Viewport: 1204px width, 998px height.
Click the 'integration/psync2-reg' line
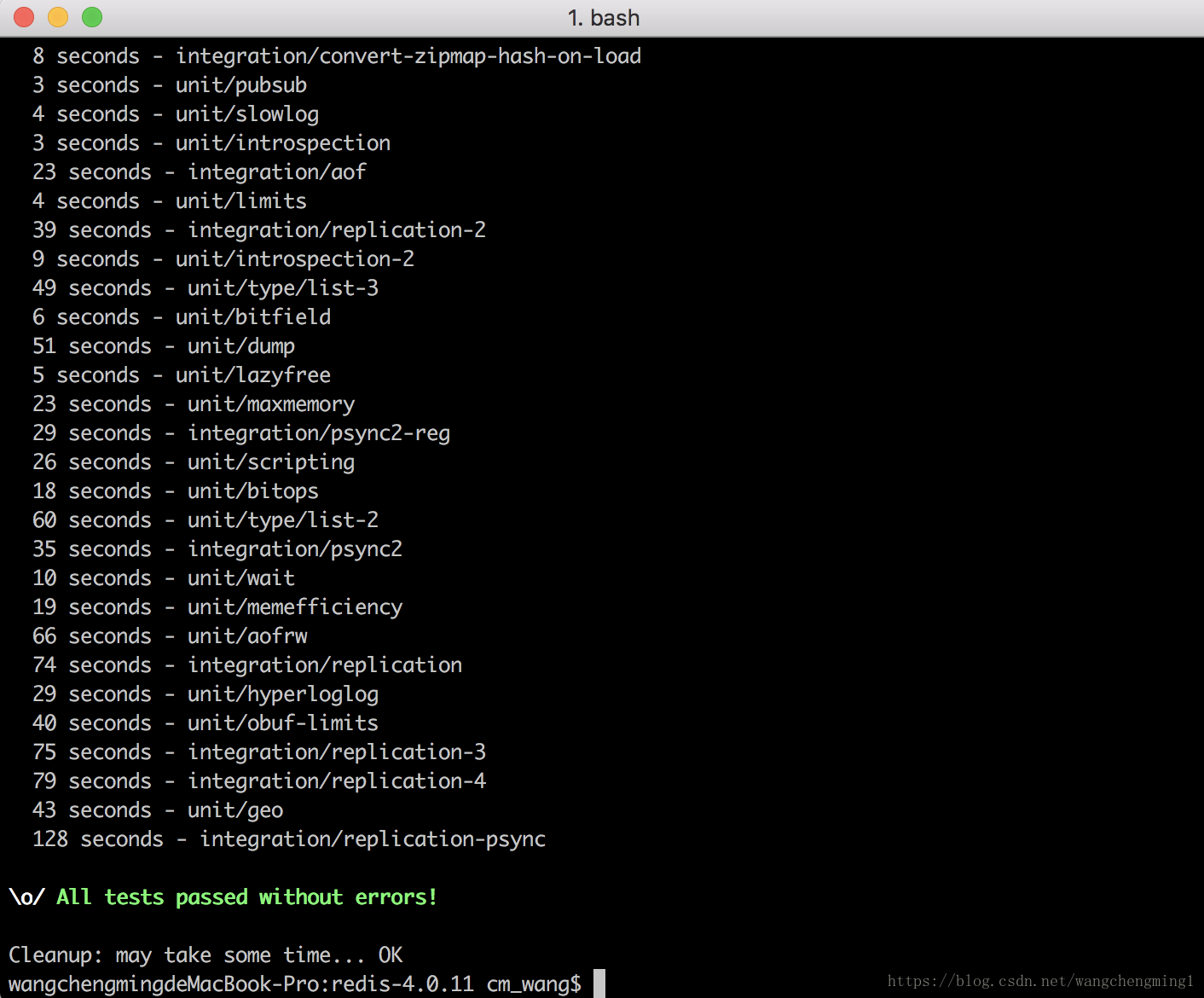click(x=241, y=433)
